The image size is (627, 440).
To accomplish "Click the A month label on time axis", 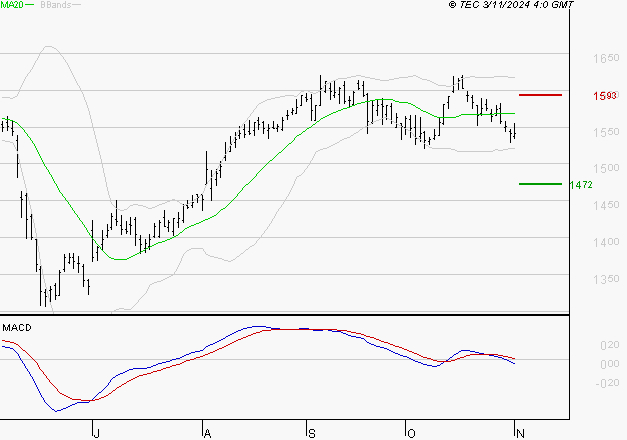I will pos(207,433).
